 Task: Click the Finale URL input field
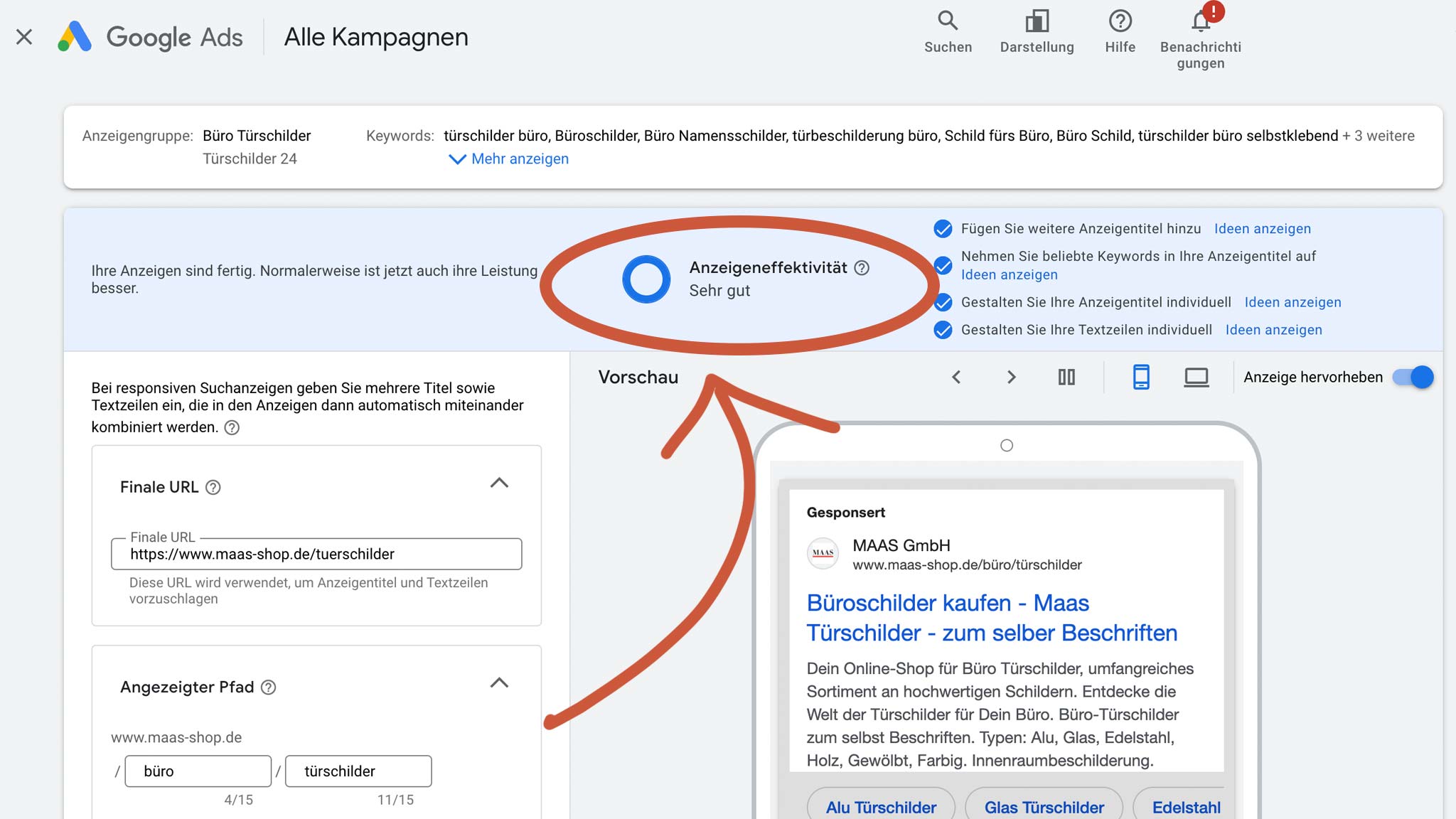tap(316, 554)
